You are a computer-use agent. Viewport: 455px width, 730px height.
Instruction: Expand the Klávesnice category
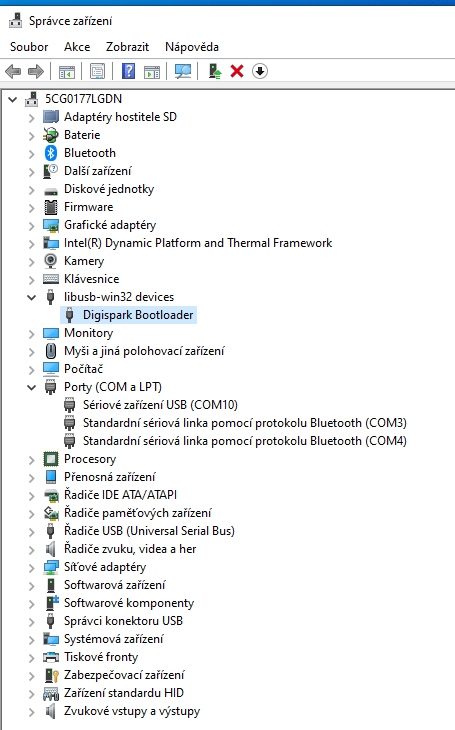[31, 279]
